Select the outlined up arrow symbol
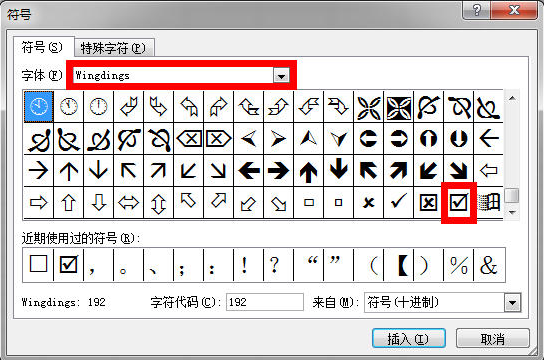This screenshot has width=544, height=360. click(x=68, y=203)
